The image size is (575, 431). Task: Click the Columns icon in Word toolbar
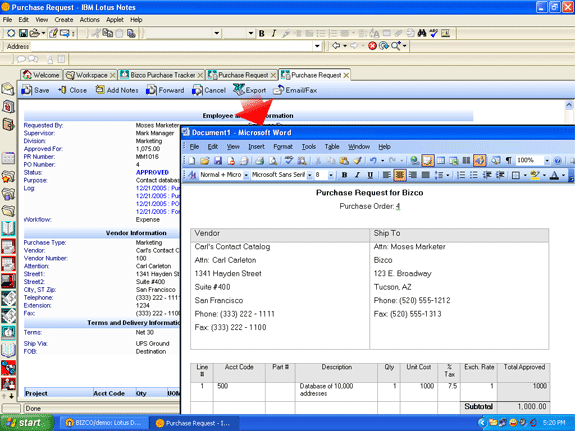pos(466,160)
